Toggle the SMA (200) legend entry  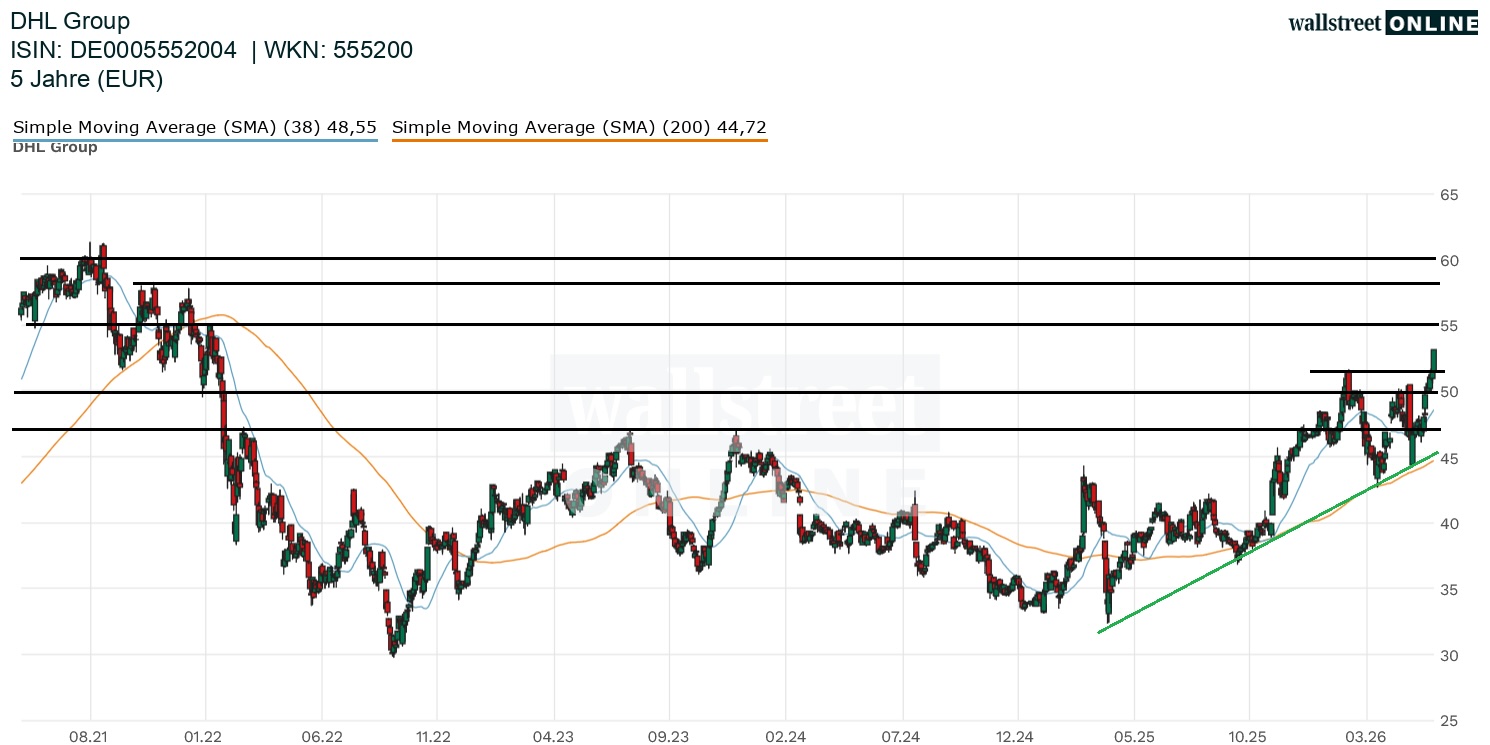580,127
